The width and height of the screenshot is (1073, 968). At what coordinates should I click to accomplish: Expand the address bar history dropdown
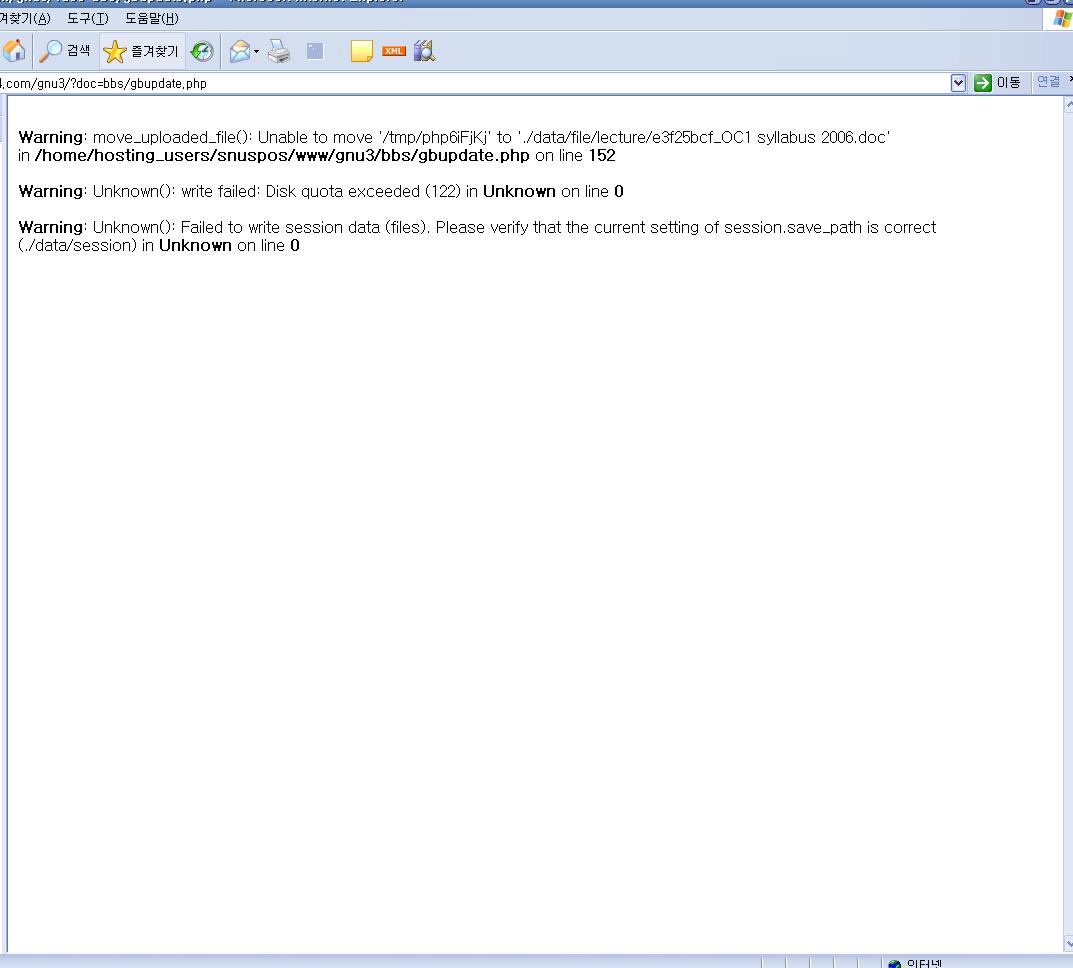pos(958,83)
